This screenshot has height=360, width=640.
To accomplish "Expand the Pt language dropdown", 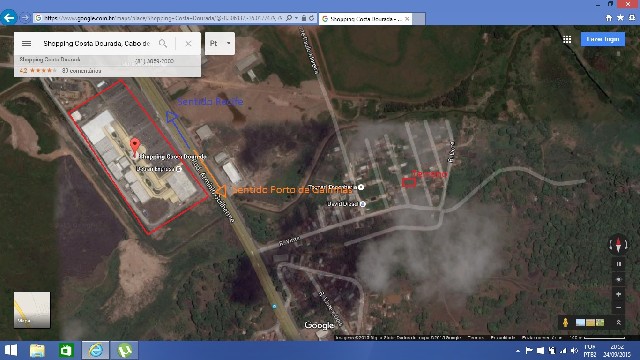I will click(220, 43).
